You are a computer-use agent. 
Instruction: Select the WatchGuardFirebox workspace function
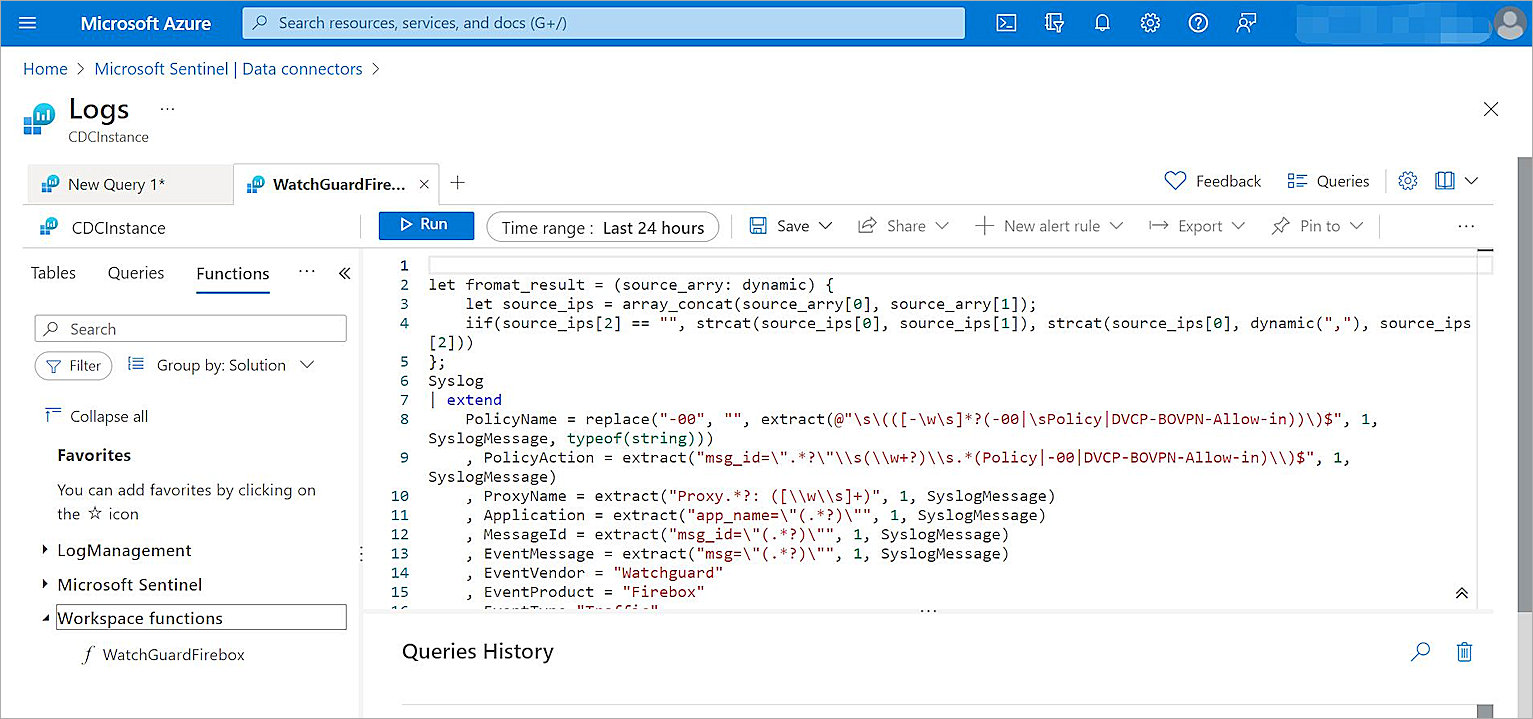click(x=175, y=655)
